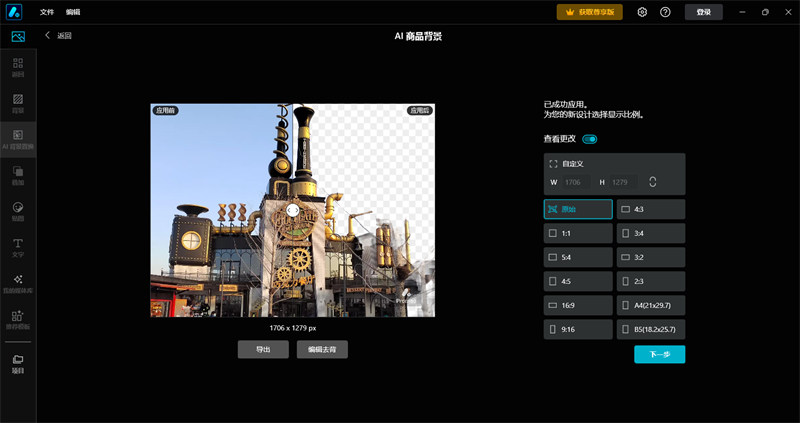Image resolution: width=800 pixels, height=423 pixels.
Task: Choose the B5(18.2x25.7) size
Action: pyautogui.click(x=651, y=329)
